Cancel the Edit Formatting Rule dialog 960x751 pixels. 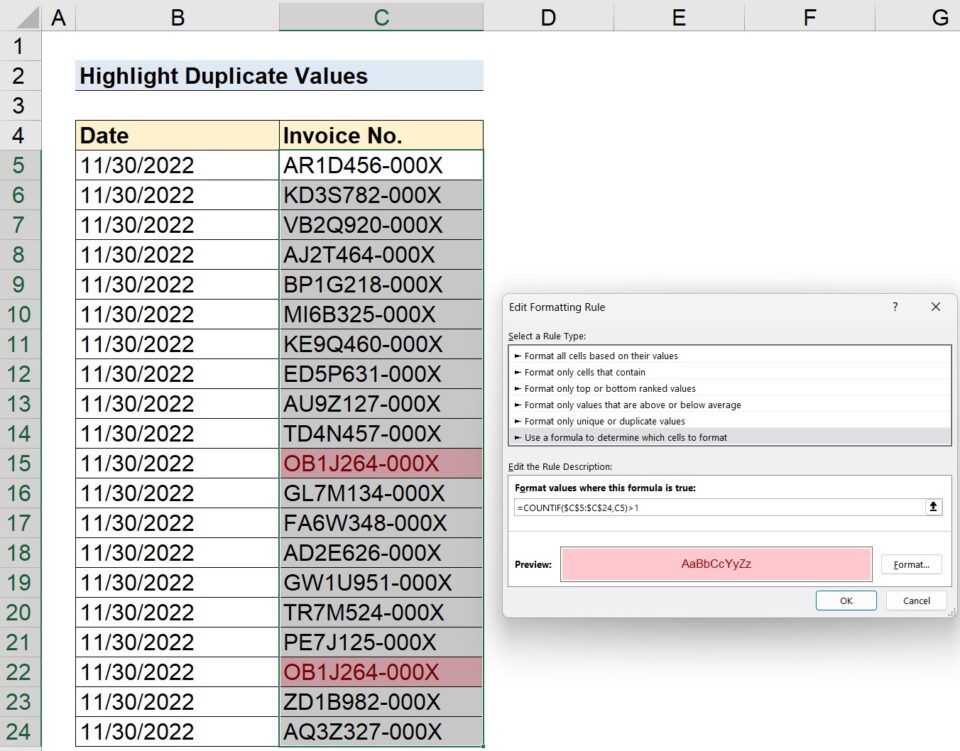[916, 600]
